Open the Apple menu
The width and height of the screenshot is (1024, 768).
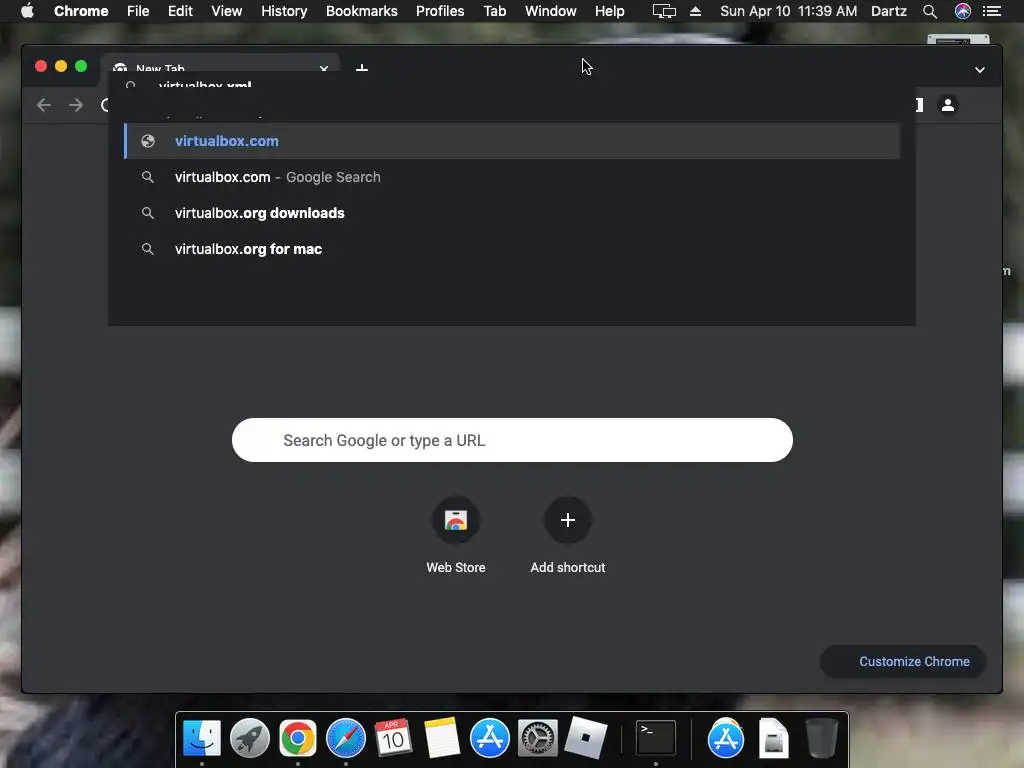coord(27,11)
